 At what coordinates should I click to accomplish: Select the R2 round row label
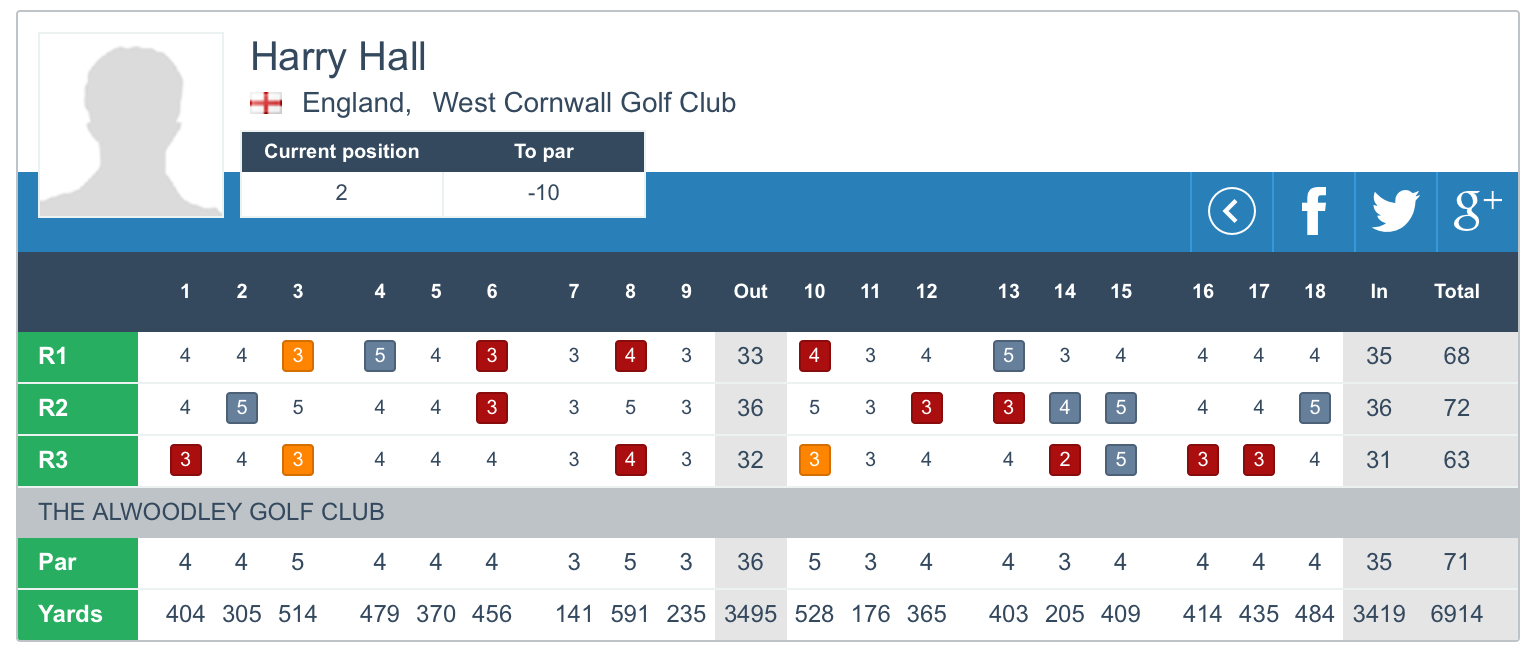pos(78,408)
